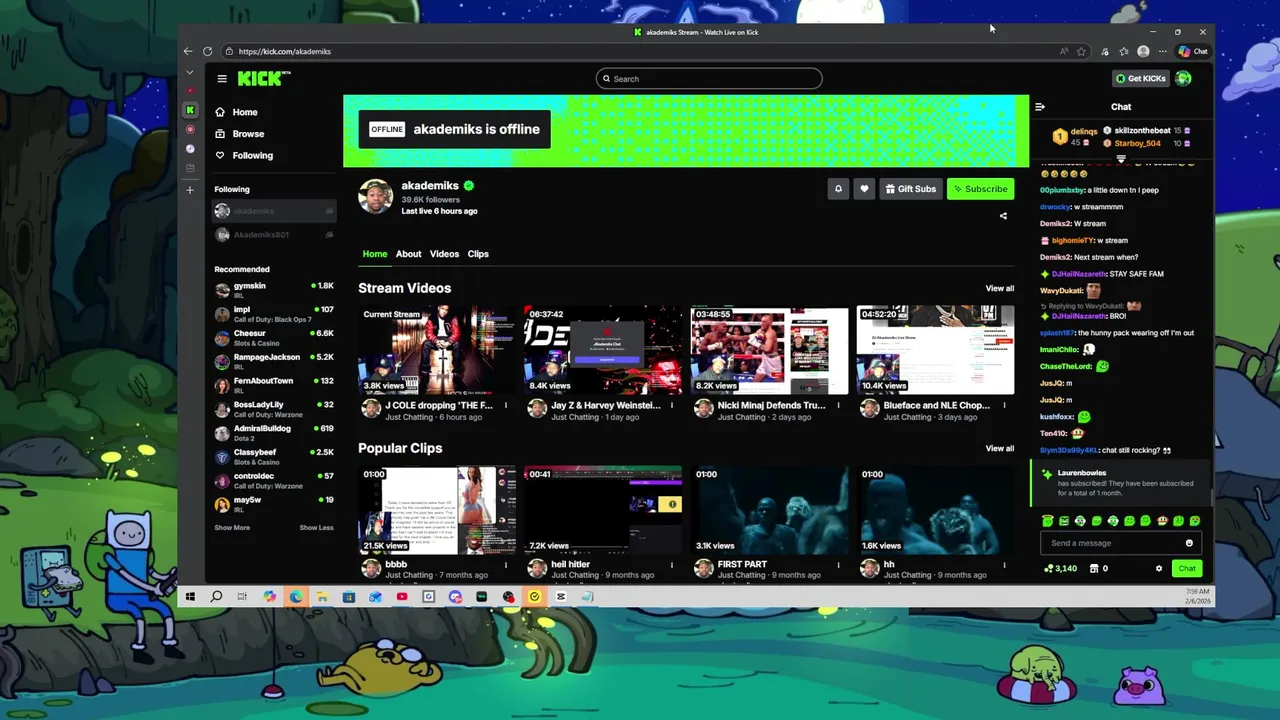Switch to the Clips tab
Image resolution: width=1280 pixels, height=720 pixels.
pos(478,254)
